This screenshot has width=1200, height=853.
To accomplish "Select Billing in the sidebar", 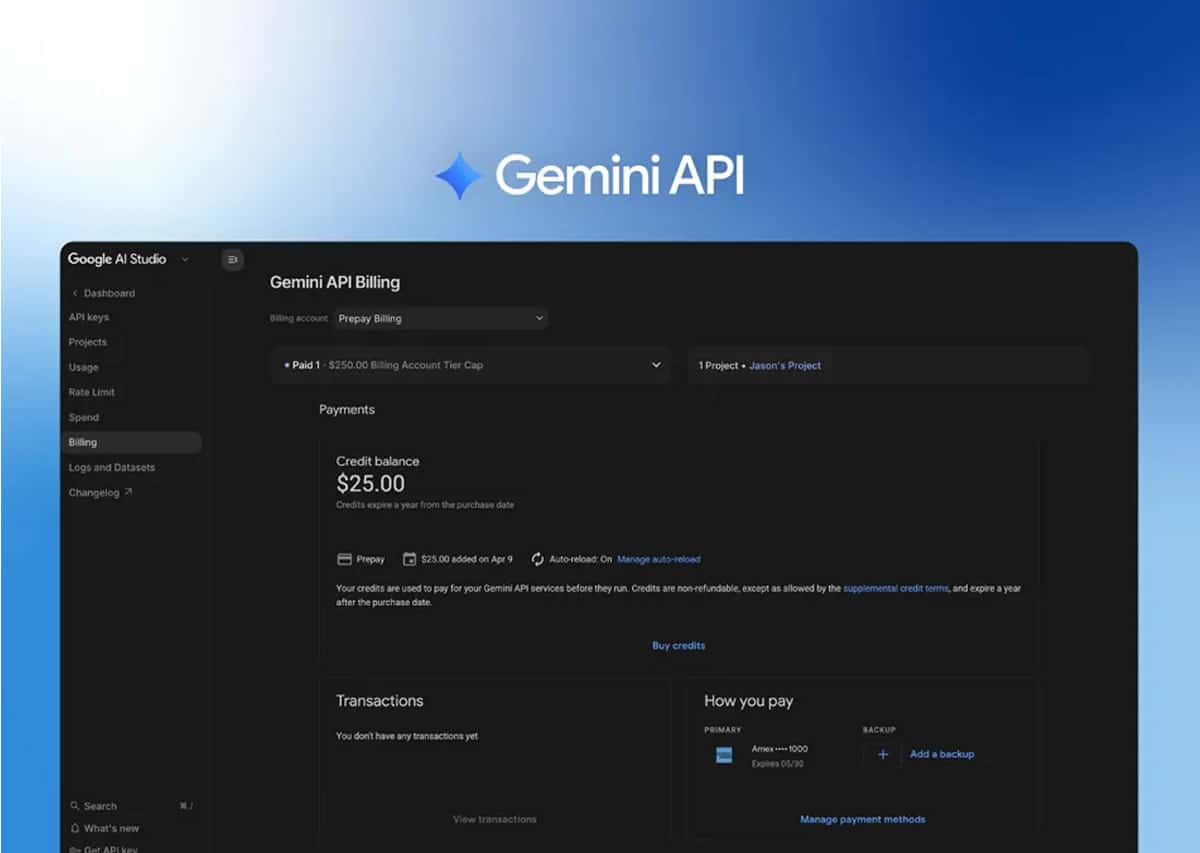I will tap(84, 442).
